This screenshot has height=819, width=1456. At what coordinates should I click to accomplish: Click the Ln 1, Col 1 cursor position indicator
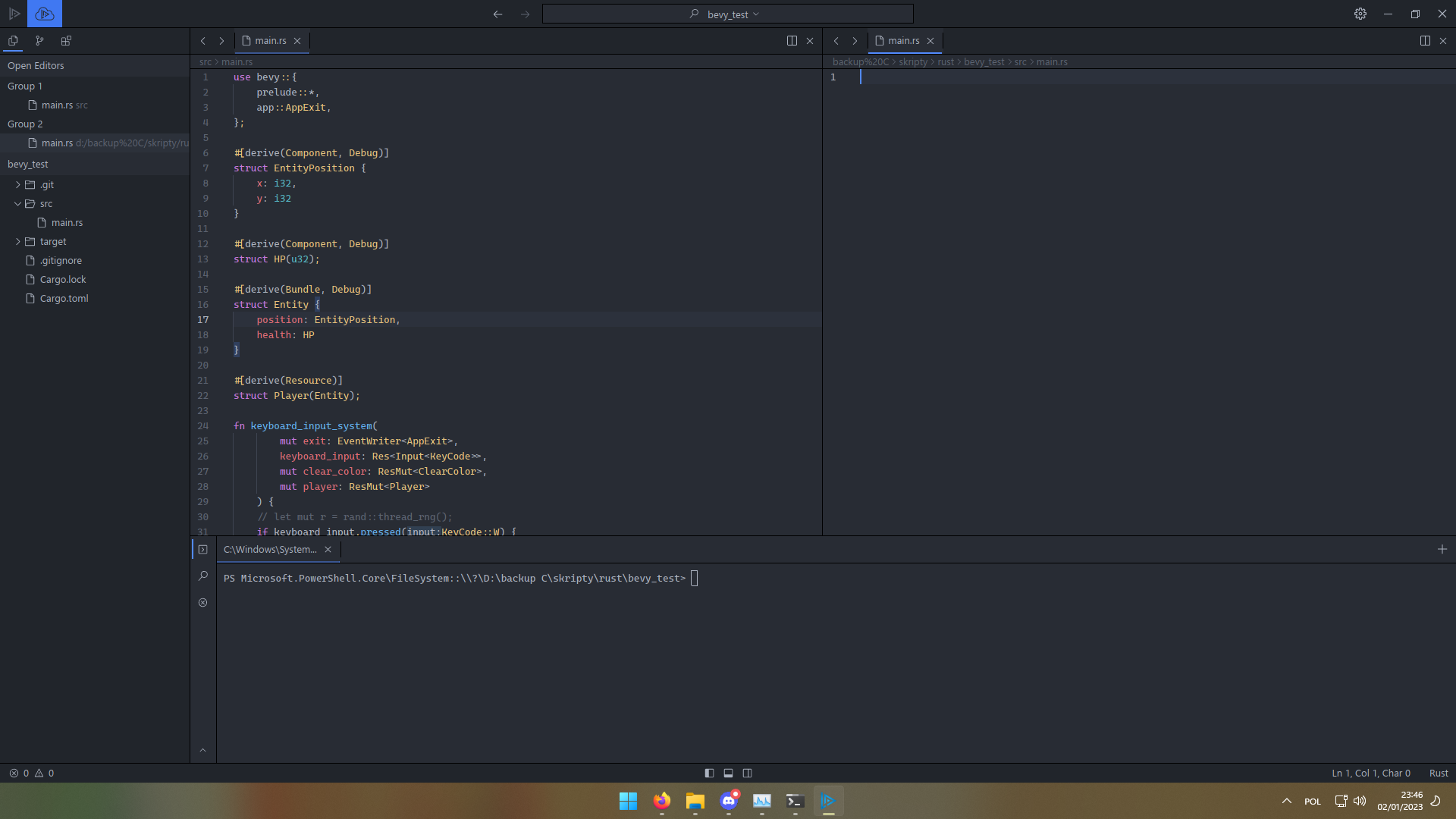tap(1370, 773)
